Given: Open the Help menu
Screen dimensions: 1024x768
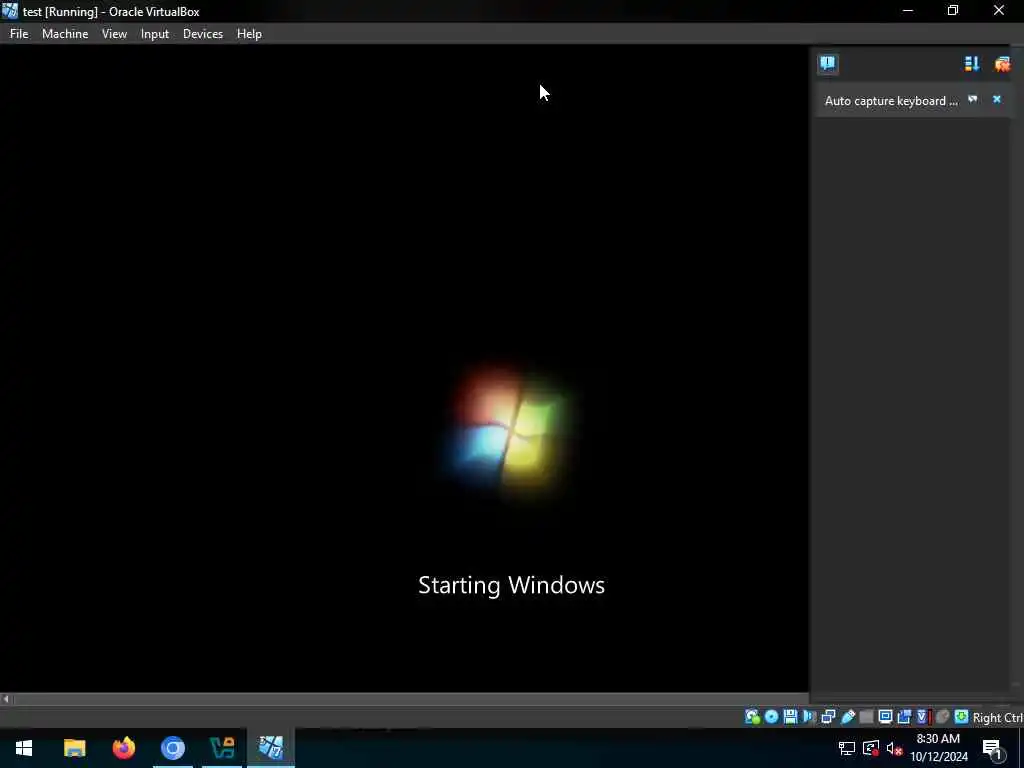Looking at the screenshot, I should pyautogui.click(x=249, y=34).
